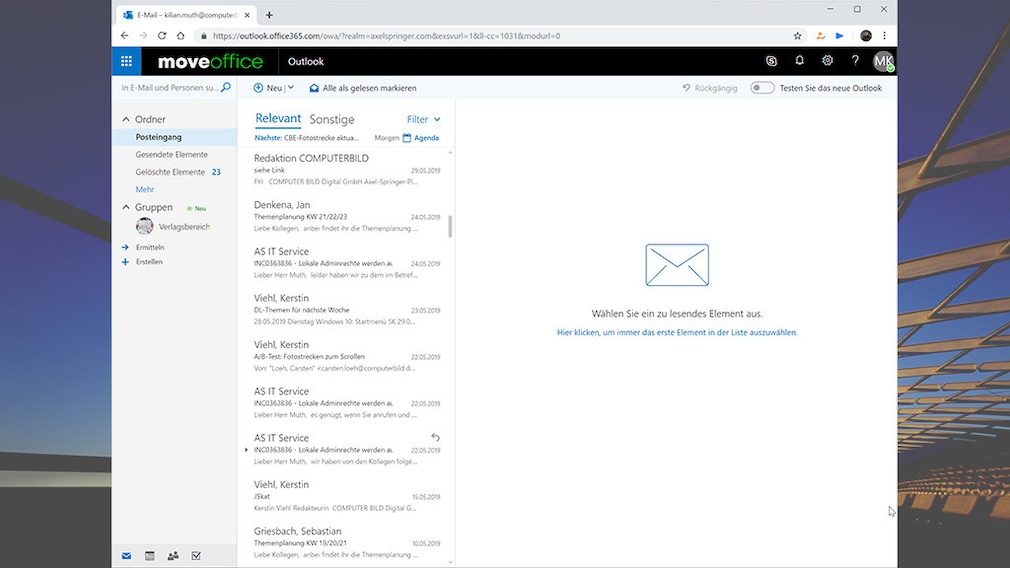The width and height of the screenshot is (1010, 568).
Task: Open Outlook settings gear
Action: (827, 61)
